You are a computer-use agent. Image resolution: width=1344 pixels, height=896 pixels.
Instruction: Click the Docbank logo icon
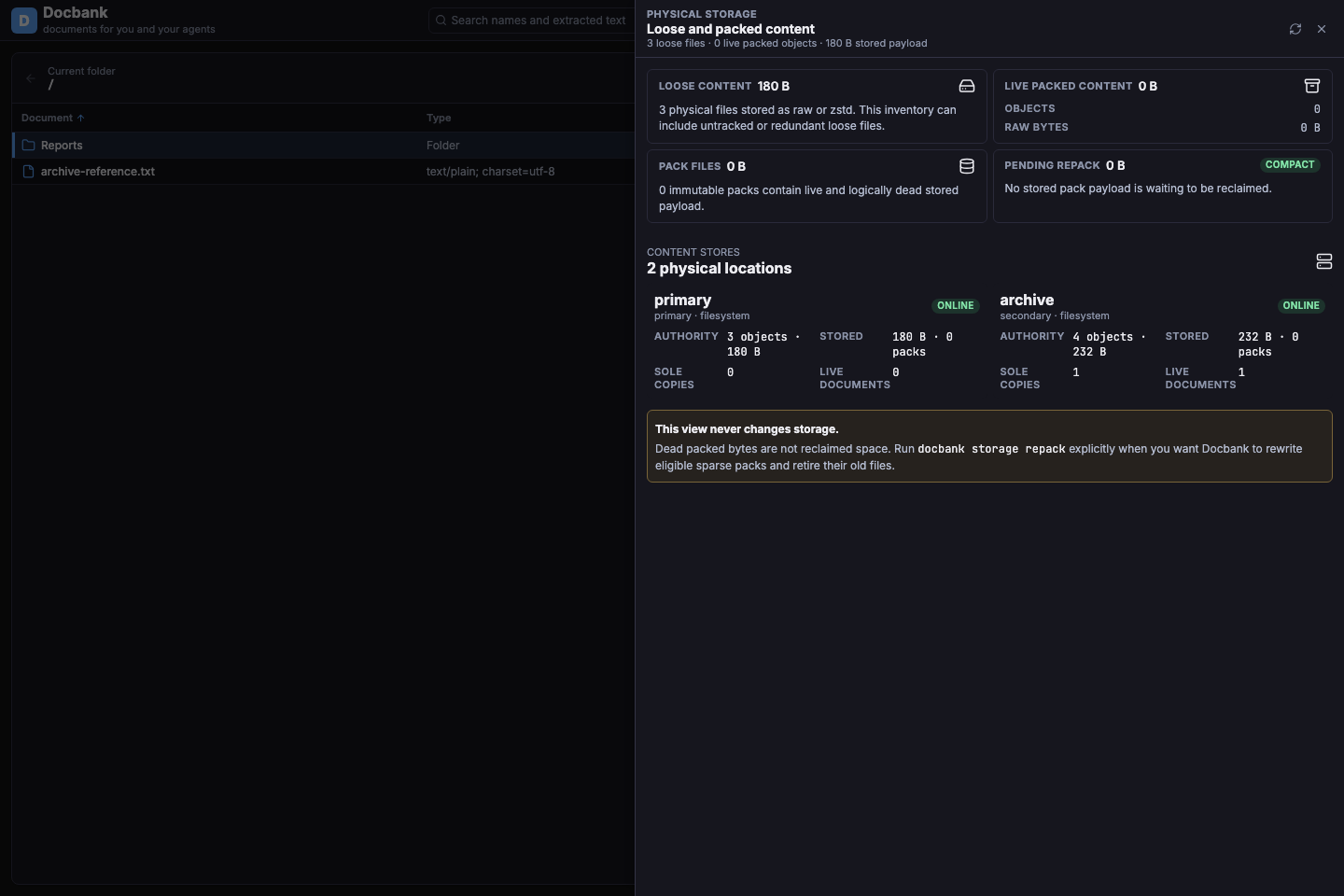pos(24,20)
